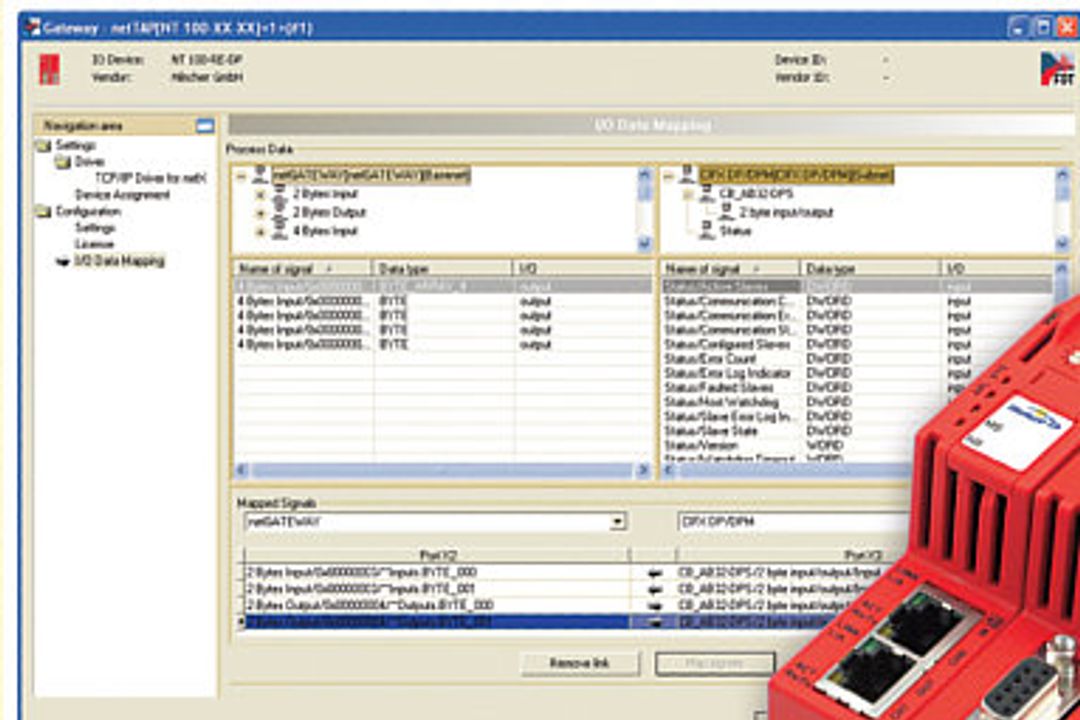Viewport: 1080px width, 720px height.
Task: Click right table Data type column header
Action: click(x=871, y=269)
